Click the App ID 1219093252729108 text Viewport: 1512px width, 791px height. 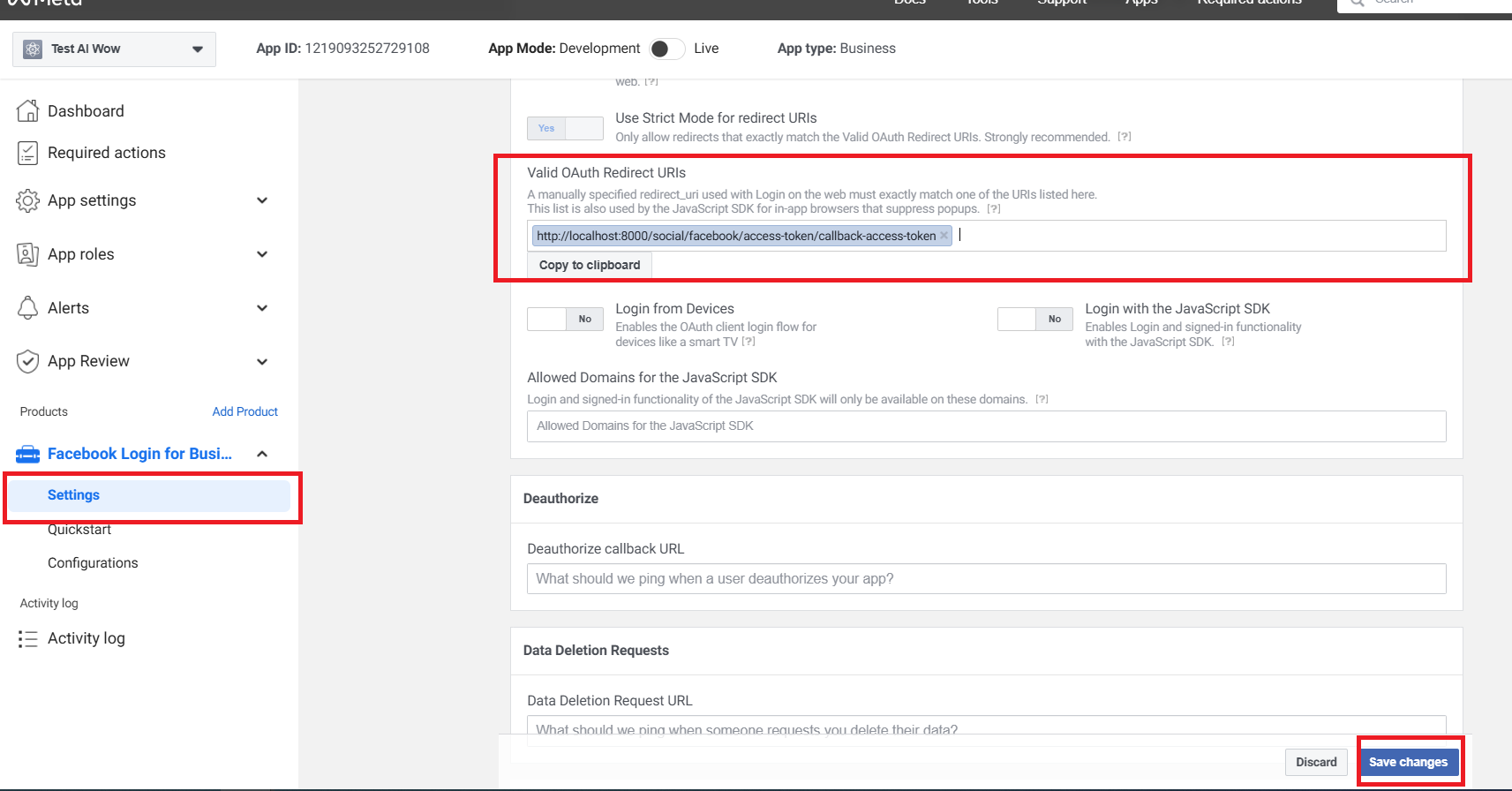pyautogui.click(x=342, y=49)
